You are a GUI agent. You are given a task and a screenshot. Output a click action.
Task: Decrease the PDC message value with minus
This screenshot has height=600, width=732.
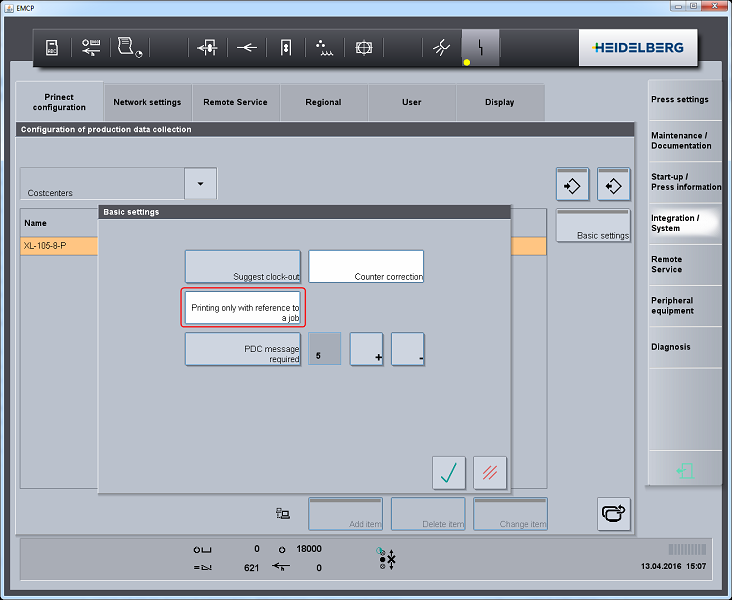pyautogui.click(x=408, y=349)
